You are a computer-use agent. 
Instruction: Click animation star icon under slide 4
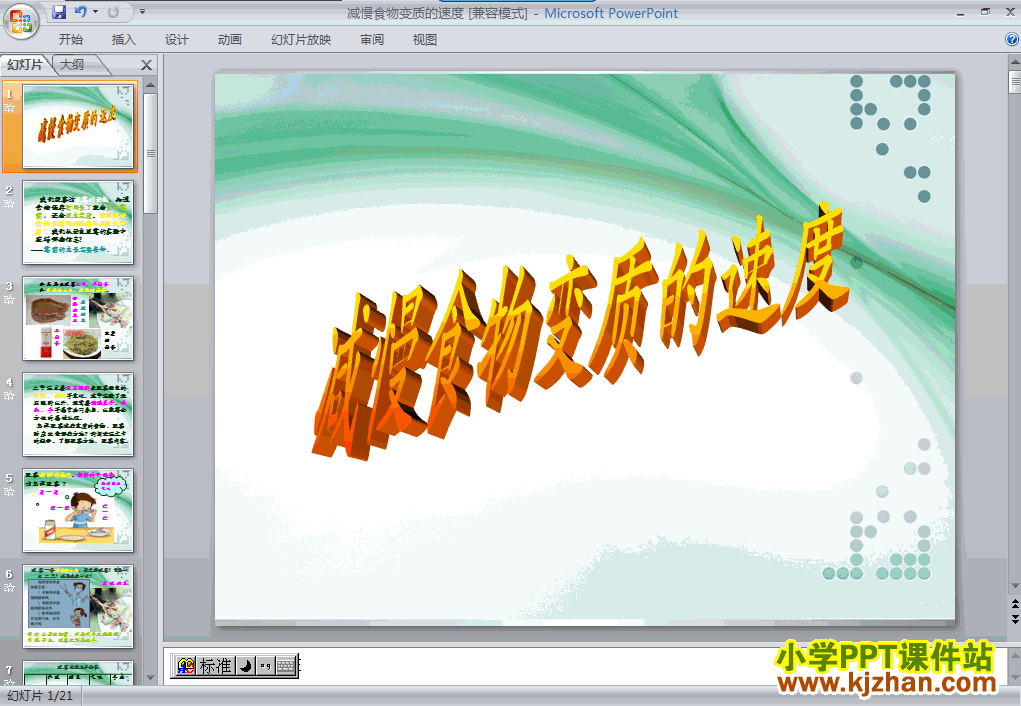[x=9, y=396]
